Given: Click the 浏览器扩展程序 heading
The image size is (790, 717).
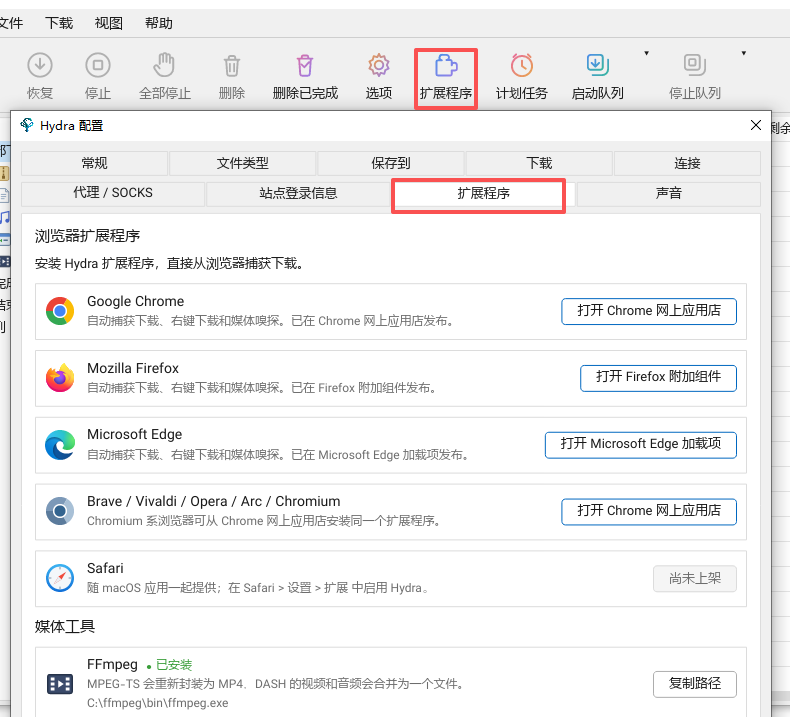Looking at the screenshot, I should pyautogui.click(x=88, y=236).
